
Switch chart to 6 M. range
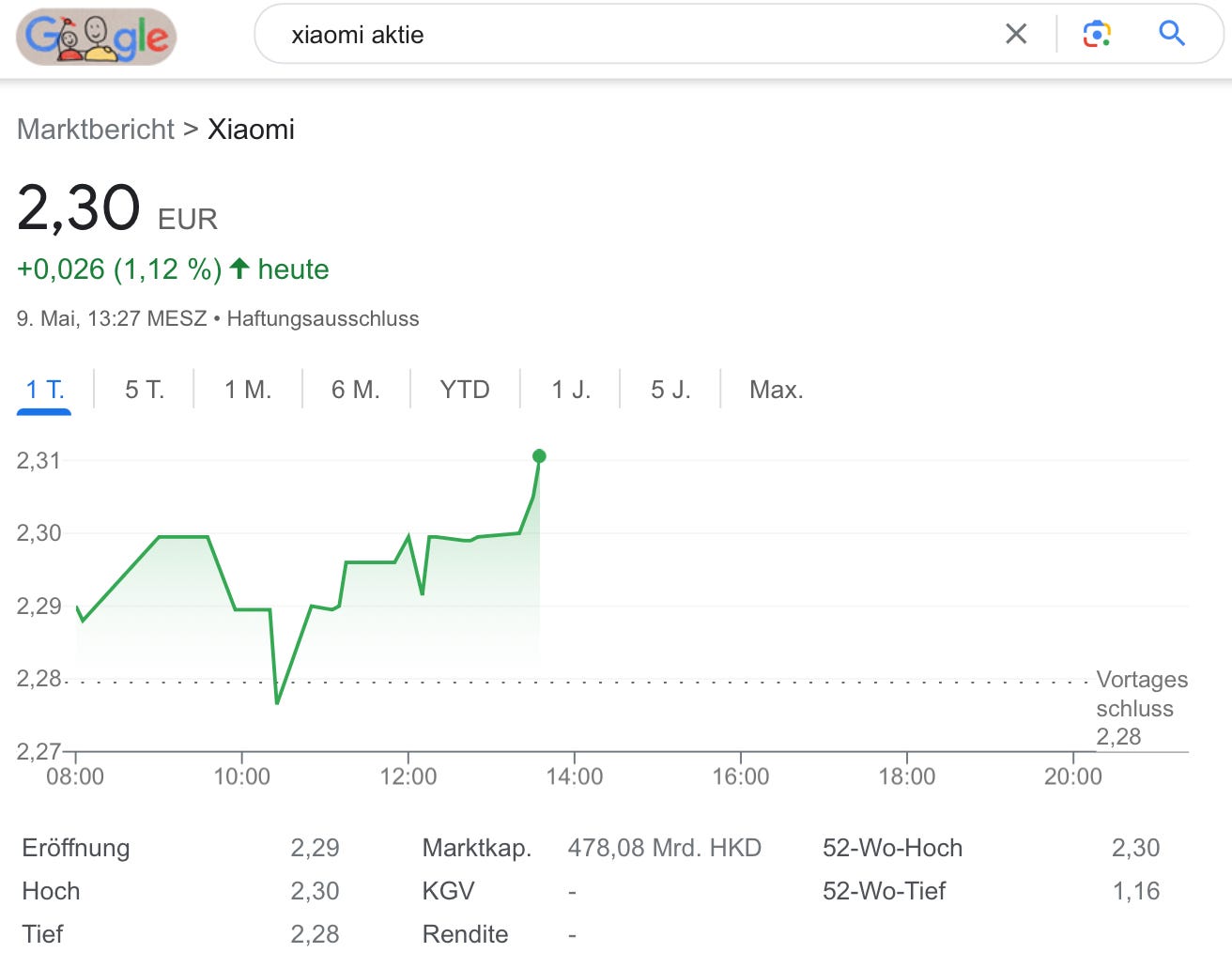tap(356, 390)
